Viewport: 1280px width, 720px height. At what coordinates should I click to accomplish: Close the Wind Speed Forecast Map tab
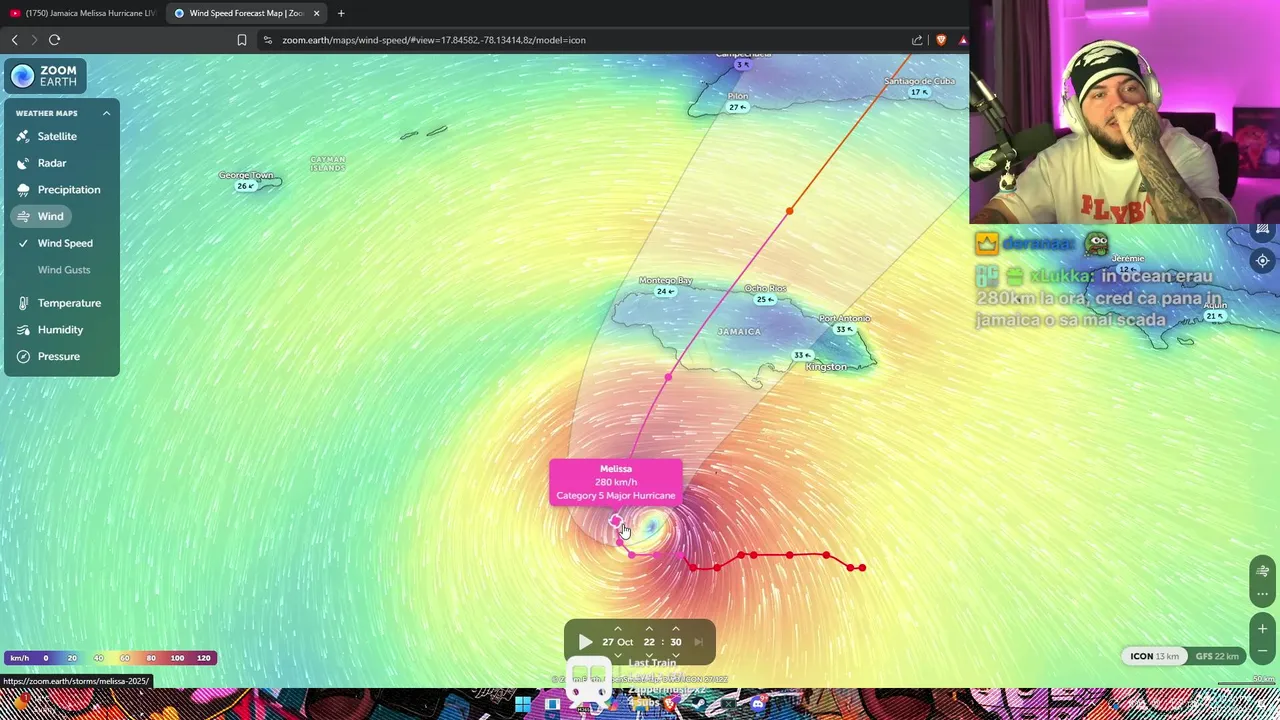click(317, 13)
